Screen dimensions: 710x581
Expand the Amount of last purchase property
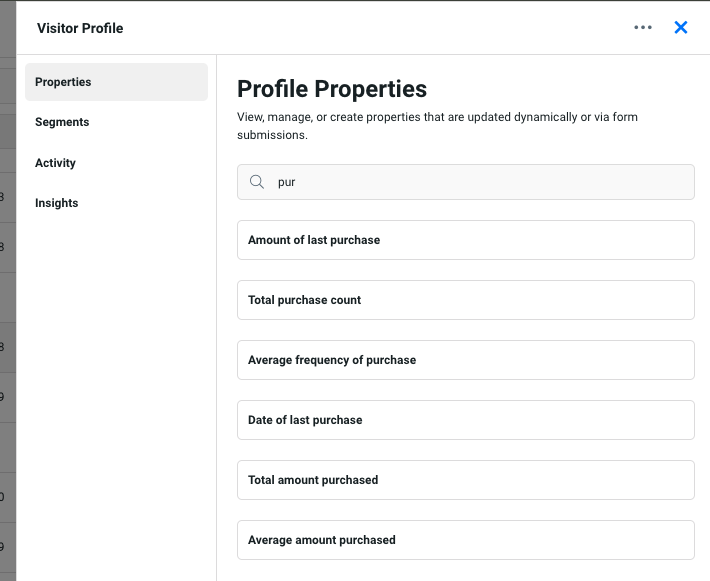(x=465, y=240)
